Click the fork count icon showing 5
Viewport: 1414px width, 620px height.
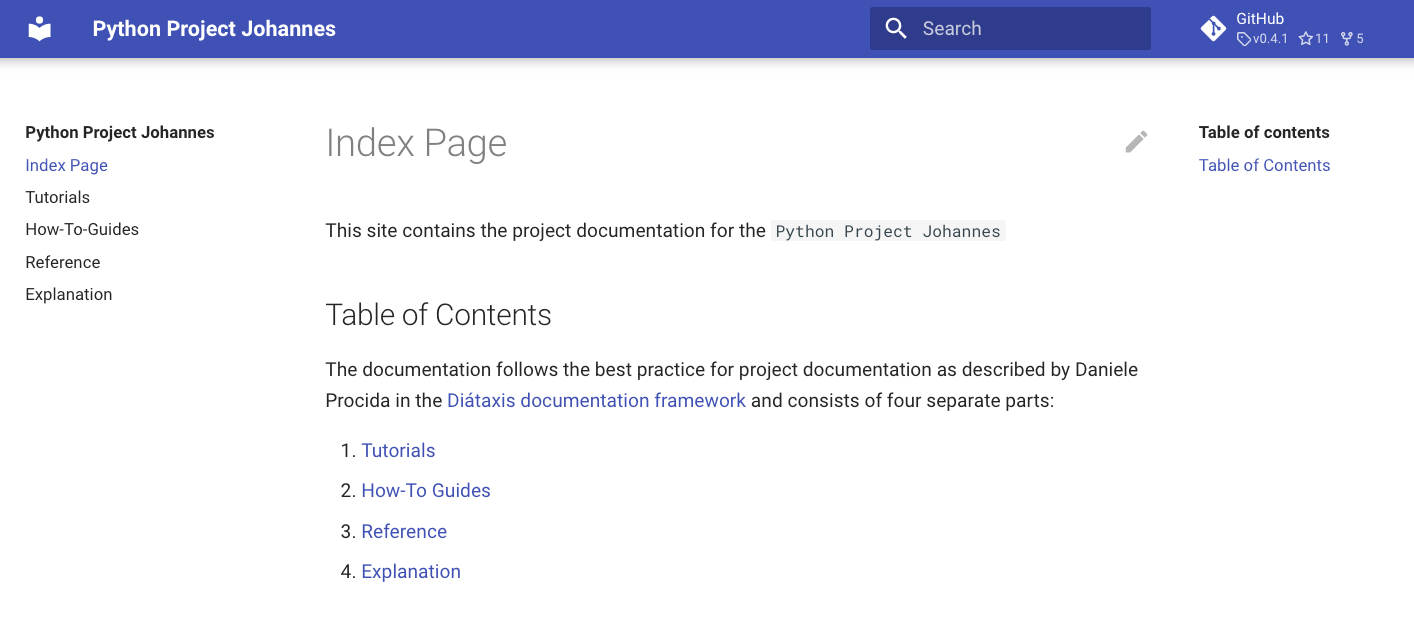[1345, 38]
